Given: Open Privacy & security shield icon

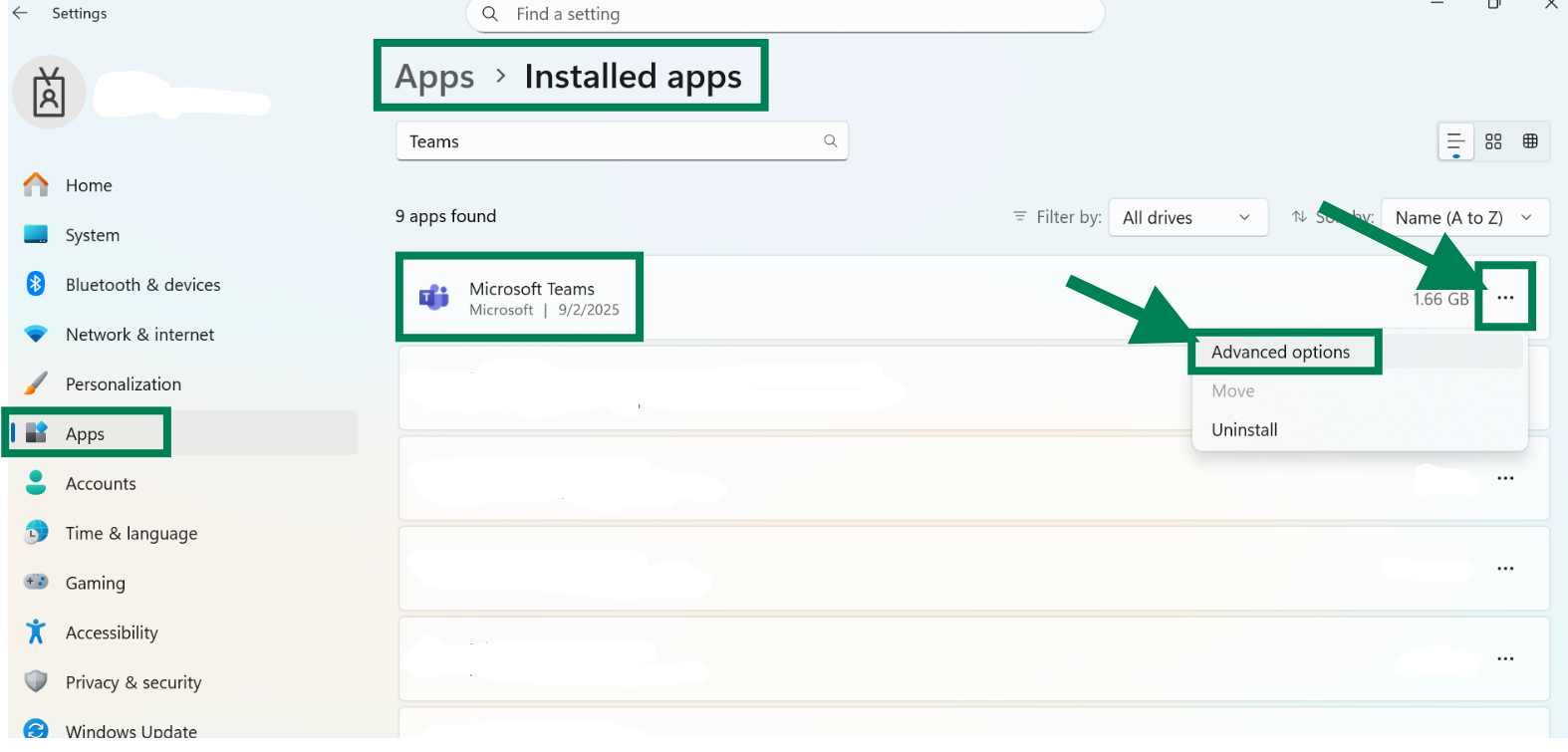Looking at the screenshot, I should [36, 681].
